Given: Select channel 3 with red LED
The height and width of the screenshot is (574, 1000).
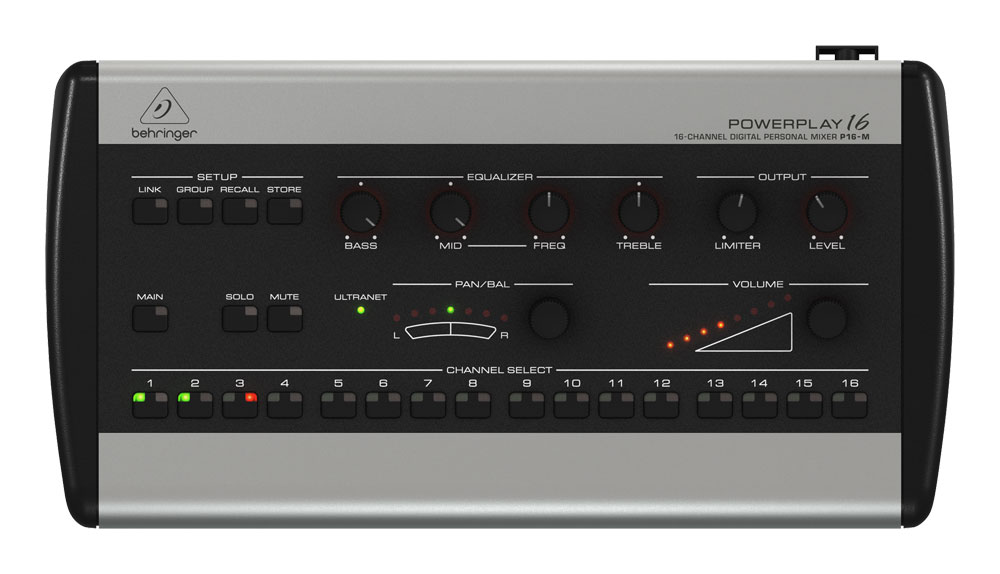Looking at the screenshot, I should (240, 405).
